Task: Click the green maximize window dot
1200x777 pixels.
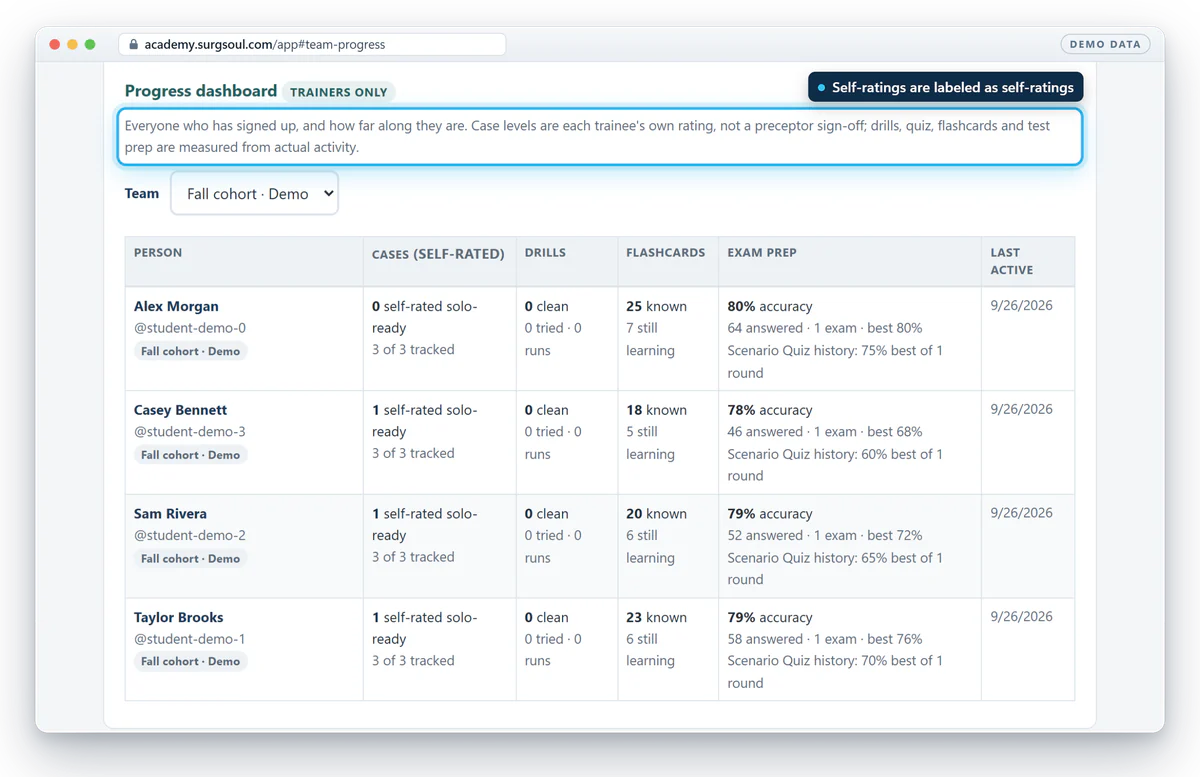Action: [x=90, y=44]
